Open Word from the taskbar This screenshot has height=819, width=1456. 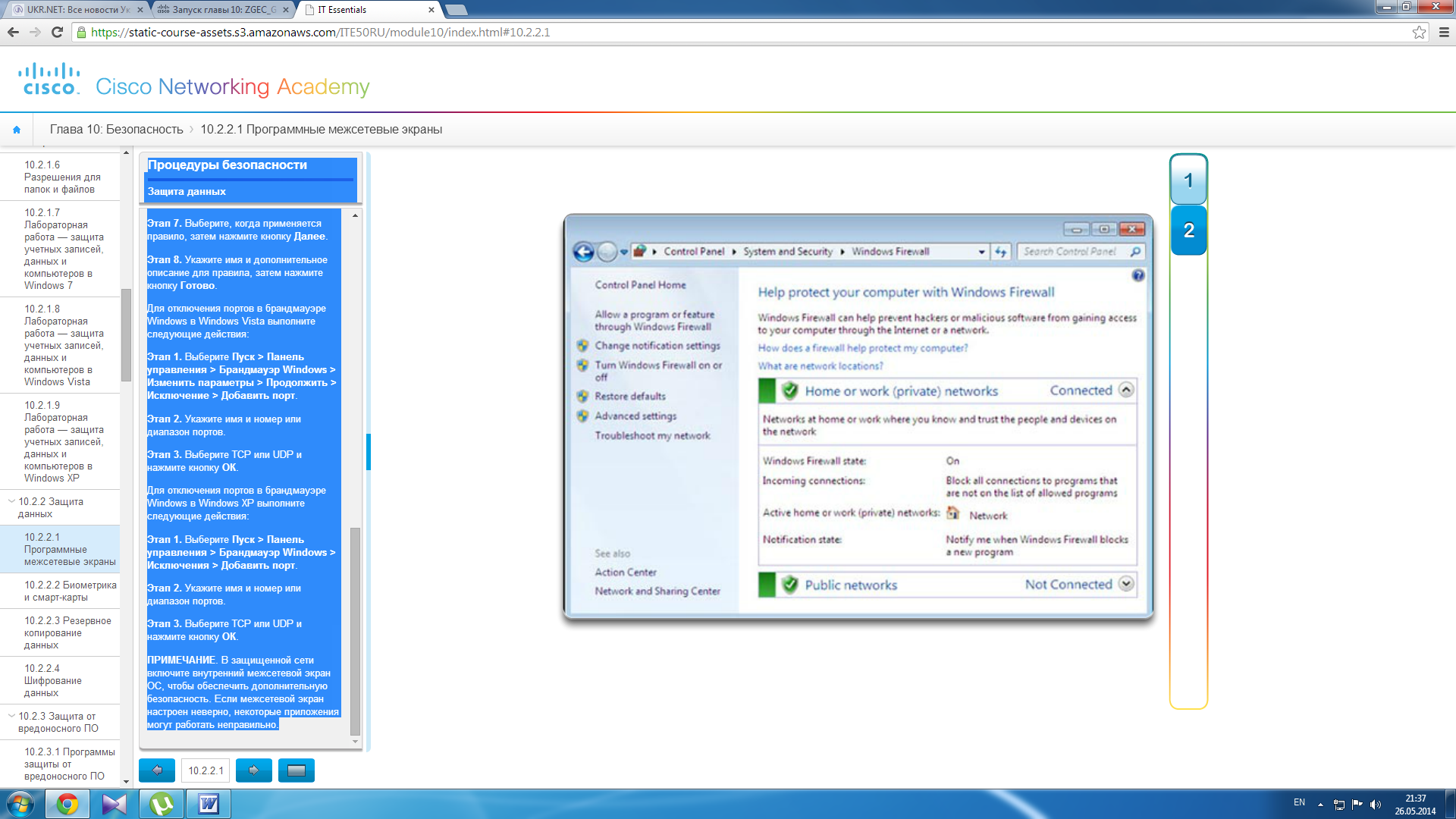209,804
